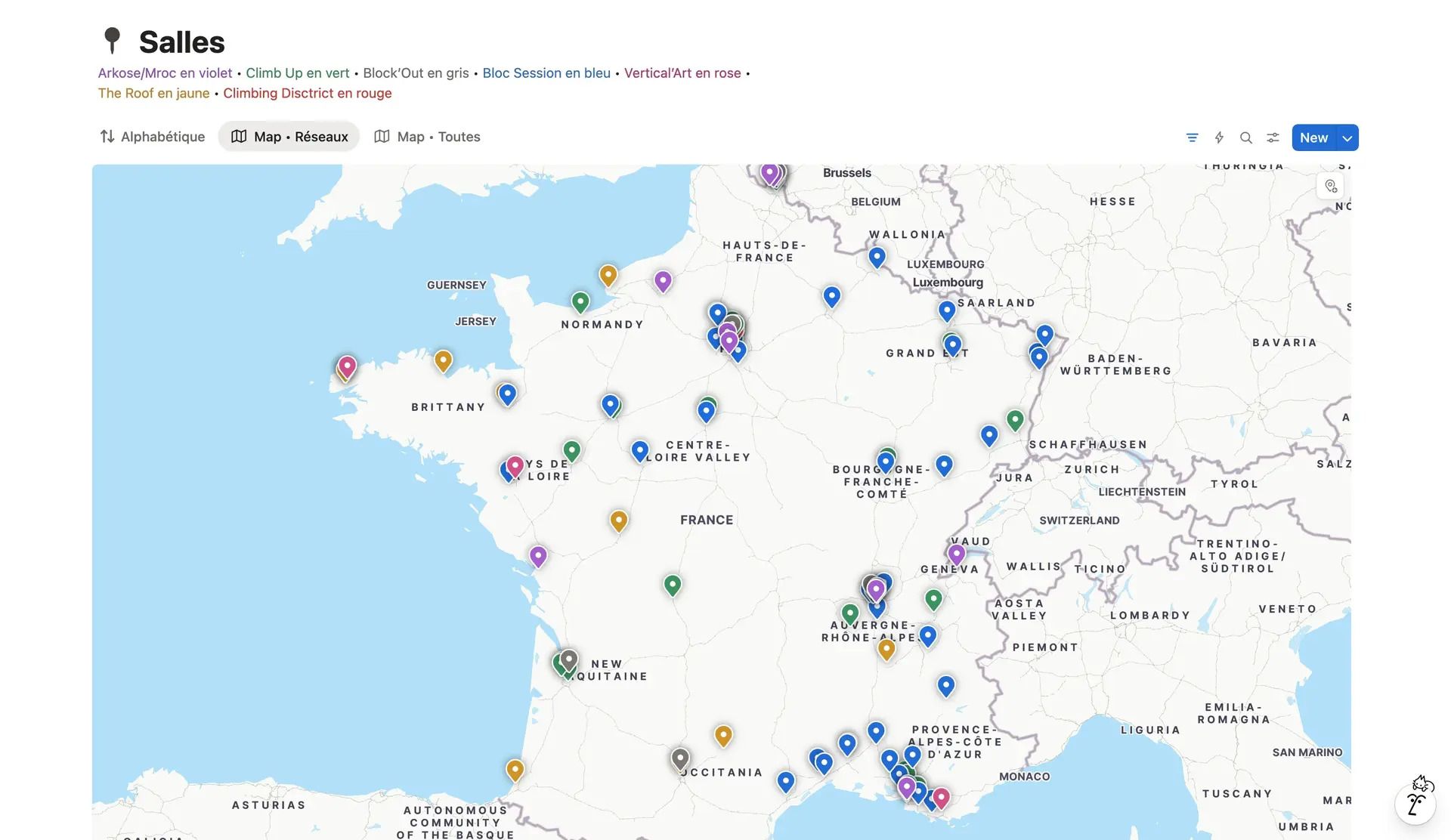Open the "Bloc Session en bleu" link
The width and height of the screenshot is (1451, 840).
tap(546, 73)
